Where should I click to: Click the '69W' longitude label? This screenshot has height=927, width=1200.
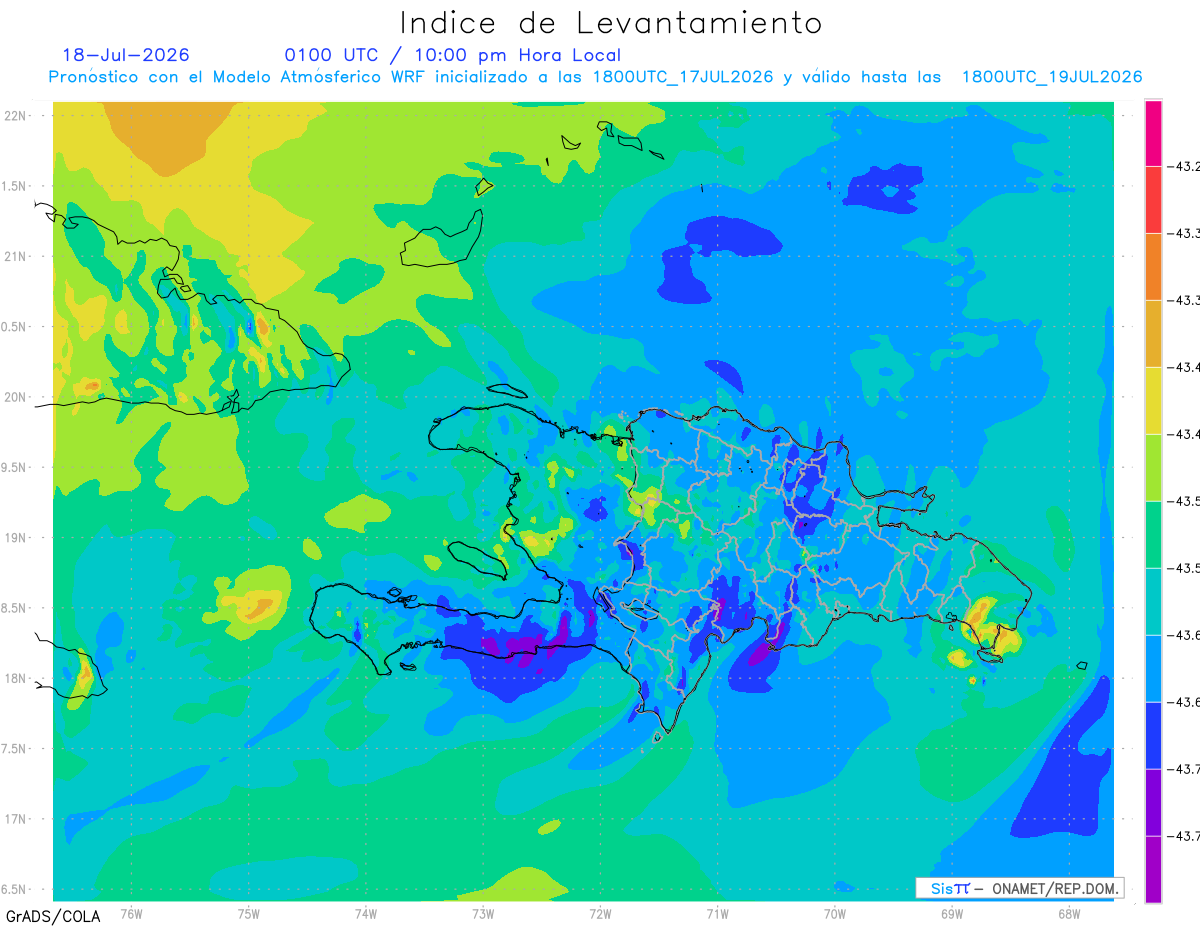pos(952,914)
